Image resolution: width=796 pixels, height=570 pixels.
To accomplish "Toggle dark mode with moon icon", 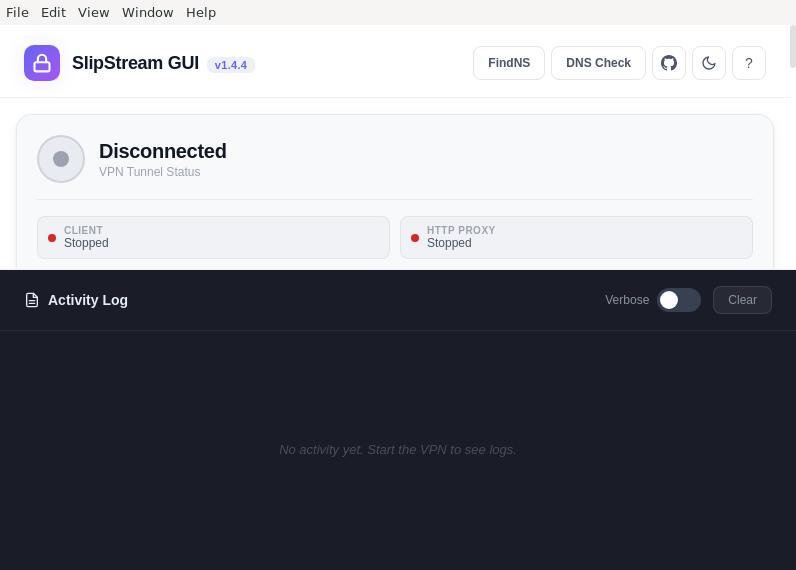I will coord(709,63).
